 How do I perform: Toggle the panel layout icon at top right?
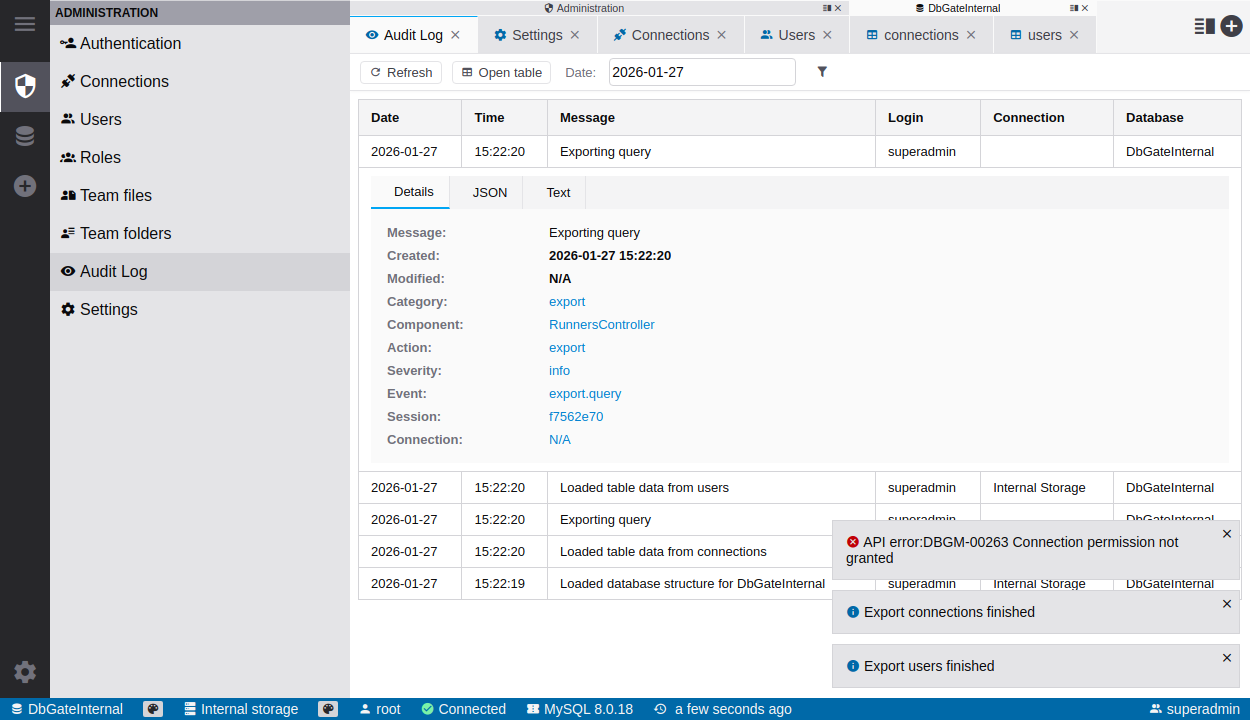1204,26
